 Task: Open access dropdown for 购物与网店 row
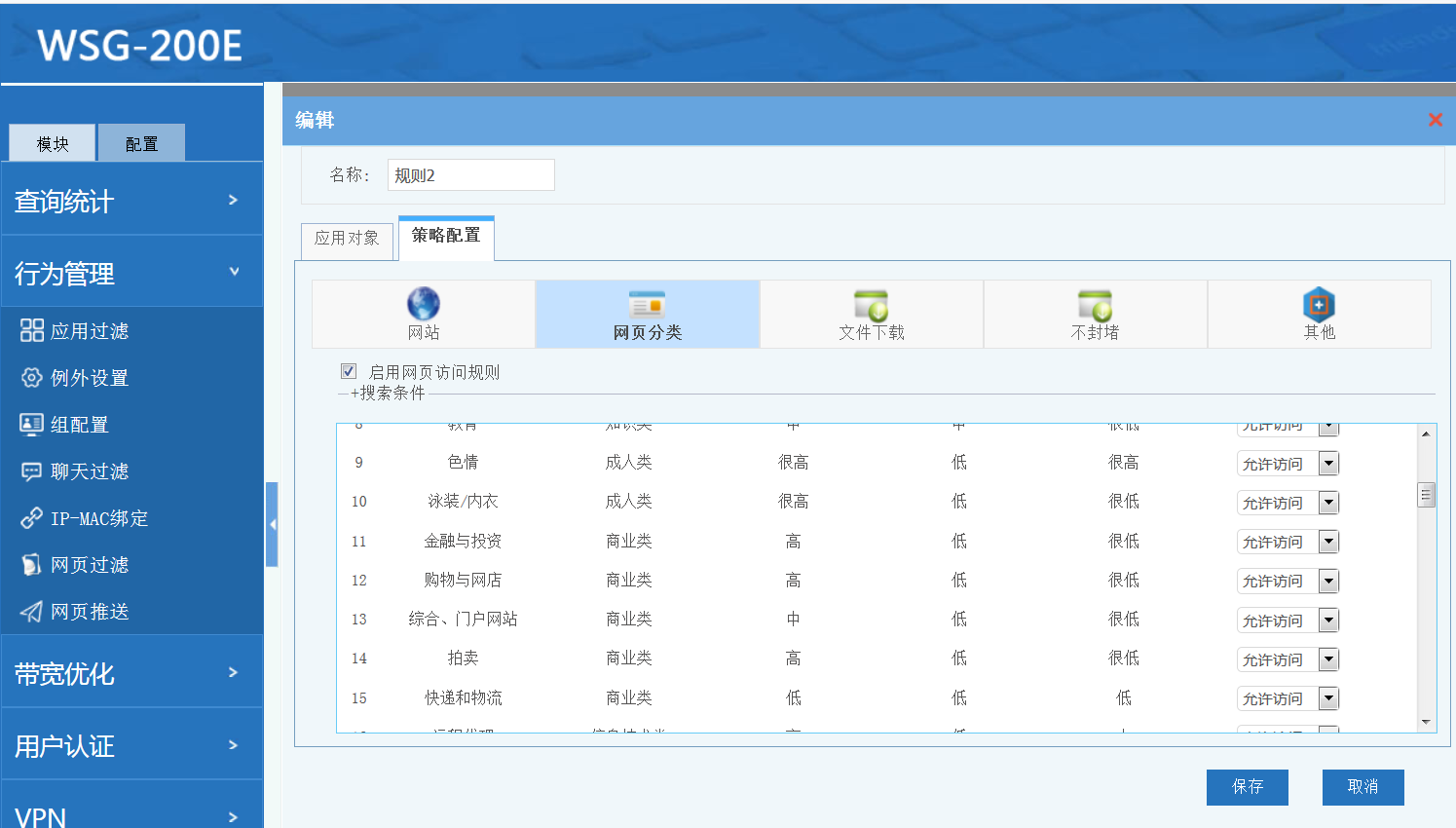coord(1328,582)
